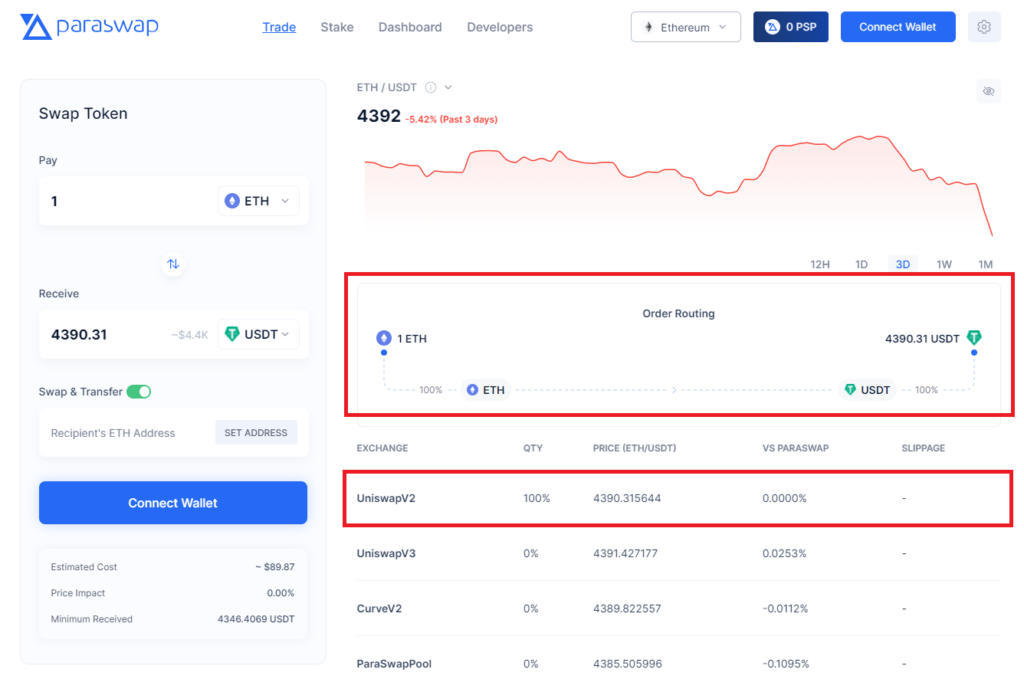Click the ParaSwap logo
Viewport: 1024px width, 689px height.
coord(89,27)
